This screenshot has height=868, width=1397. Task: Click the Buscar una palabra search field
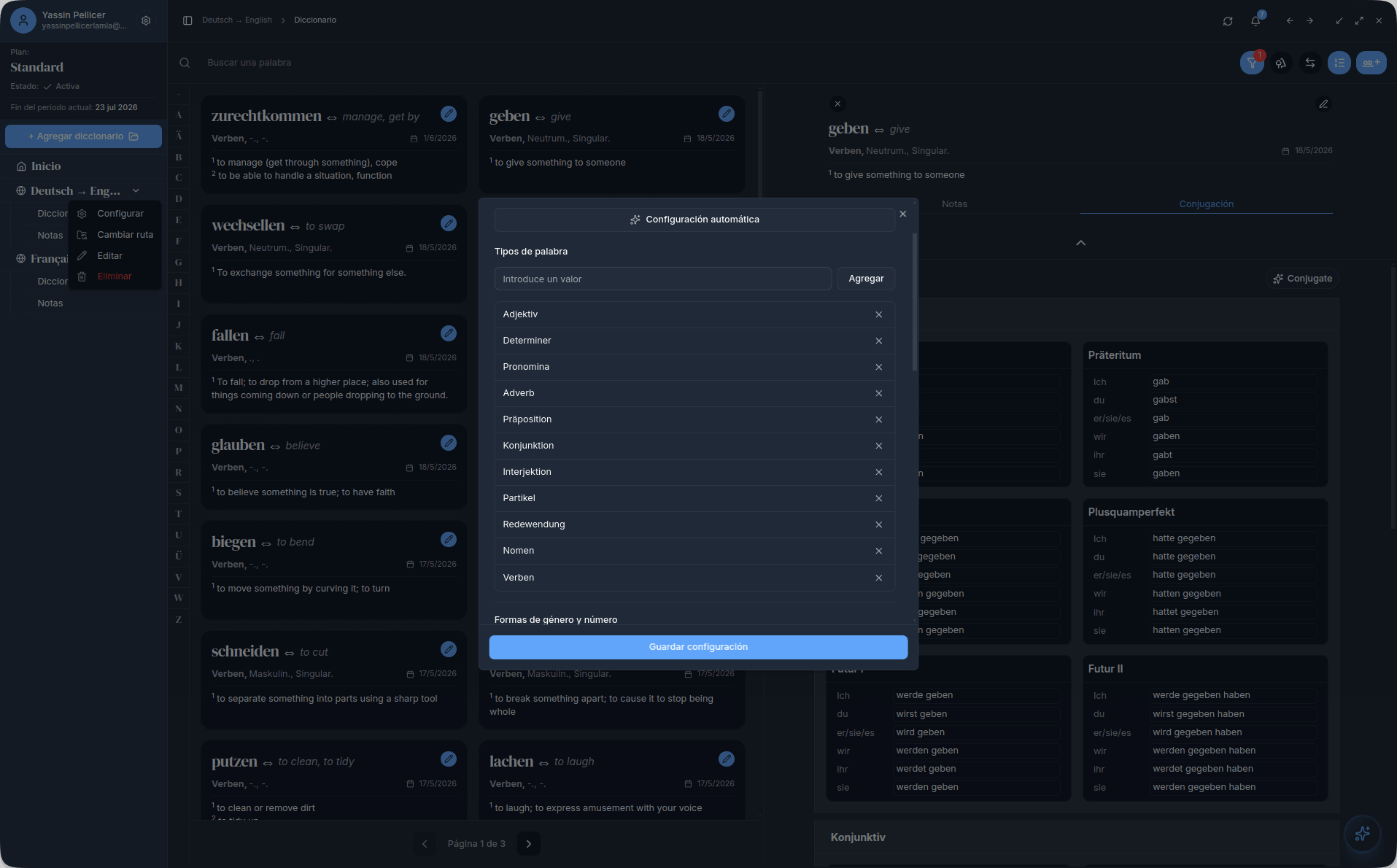pyautogui.click(x=700, y=63)
